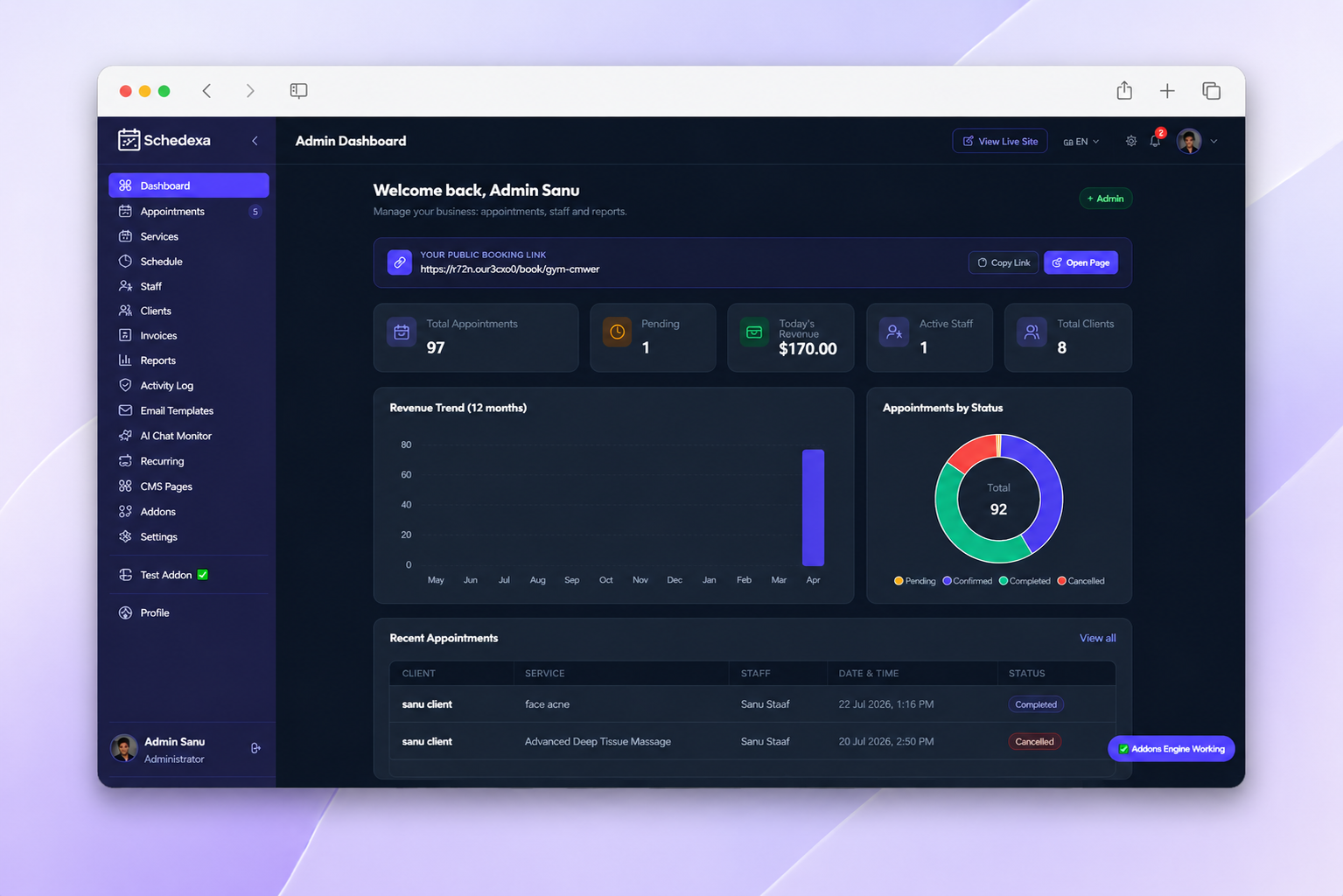The height and width of the screenshot is (896, 1343).
Task: Click the sidebar Settings gear icon
Action: click(x=125, y=536)
